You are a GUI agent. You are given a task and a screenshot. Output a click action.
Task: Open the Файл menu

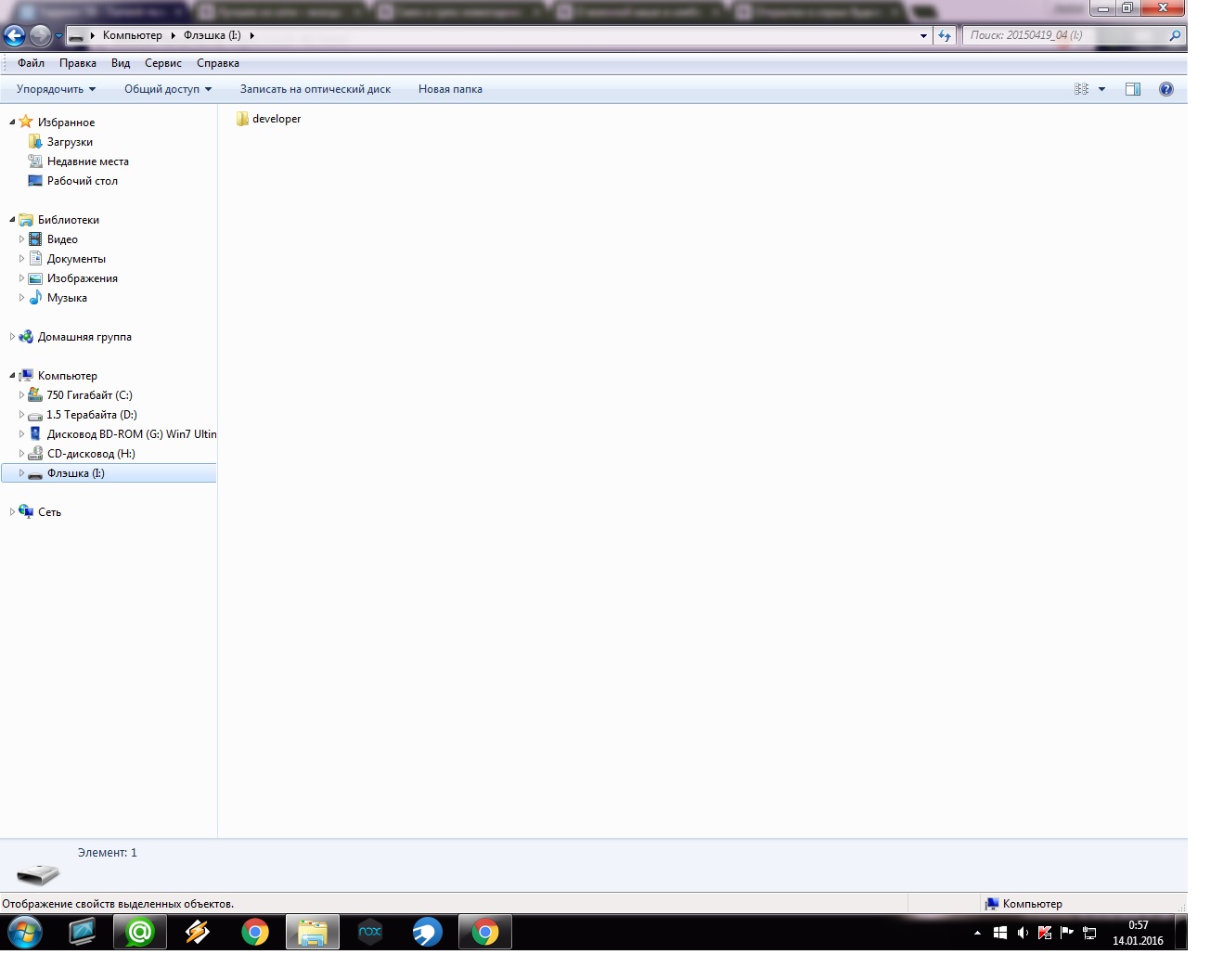point(31,63)
